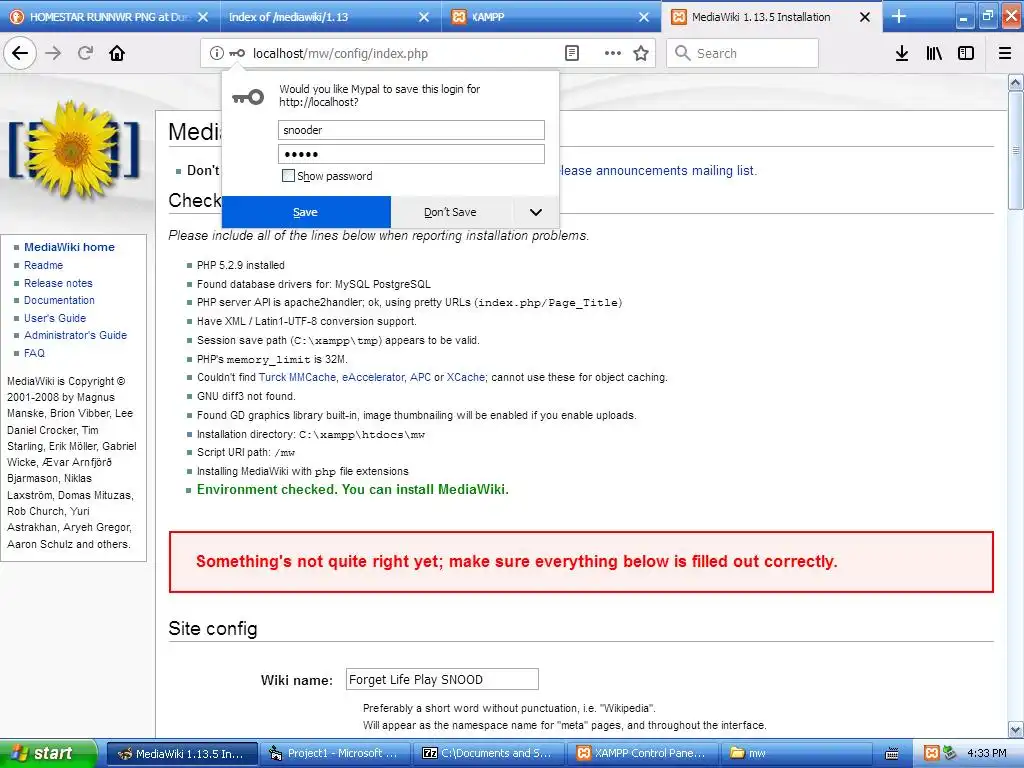Open on-screen keyboard taskbar icon
The image size is (1024, 768).
pyautogui.click(x=892, y=753)
